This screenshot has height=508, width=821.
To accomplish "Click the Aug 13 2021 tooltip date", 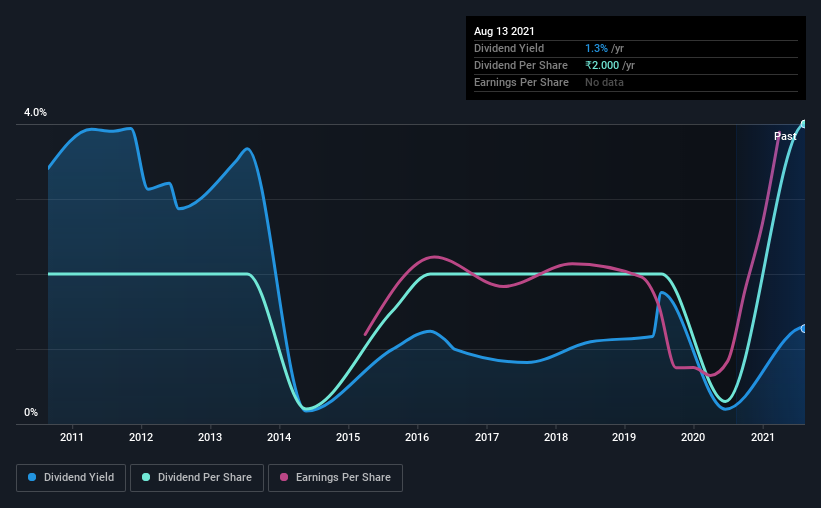I will click(504, 31).
